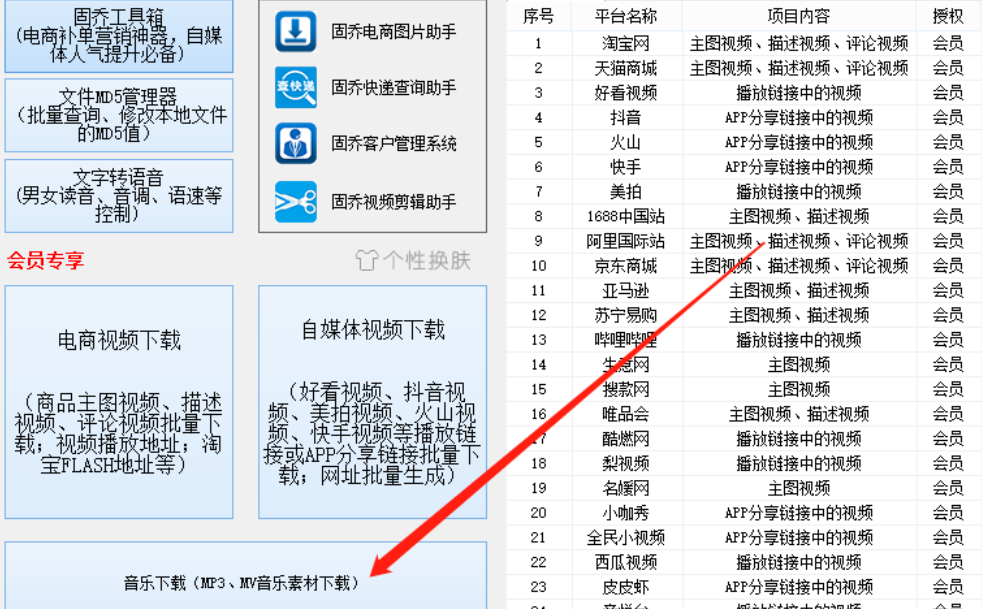Click 项目内容 cell in 小咖秀 row

pyautogui.click(x=799, y=513)
